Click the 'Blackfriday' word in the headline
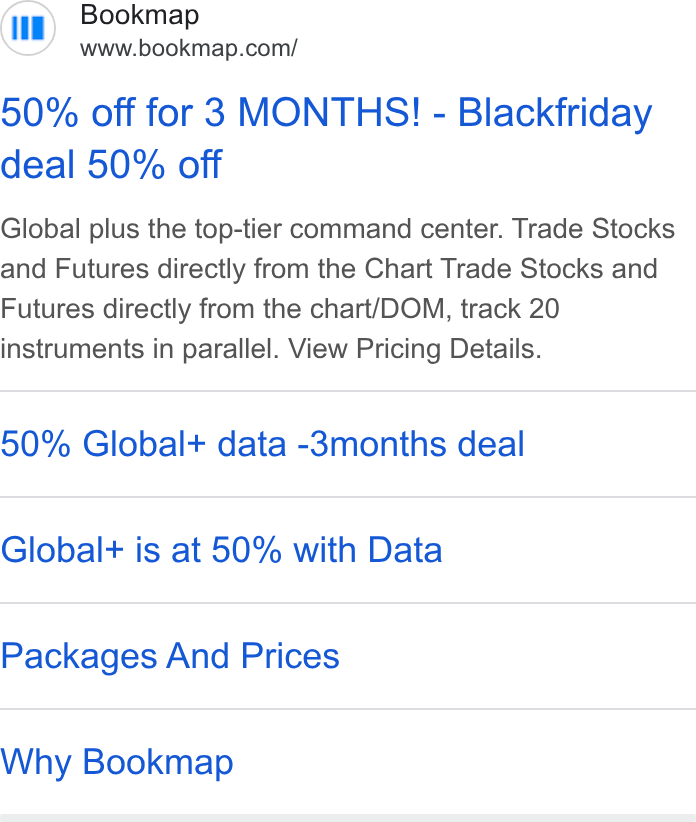Viewport: 696px width, 822px height. pyautogui.click(x=555, y=113)
